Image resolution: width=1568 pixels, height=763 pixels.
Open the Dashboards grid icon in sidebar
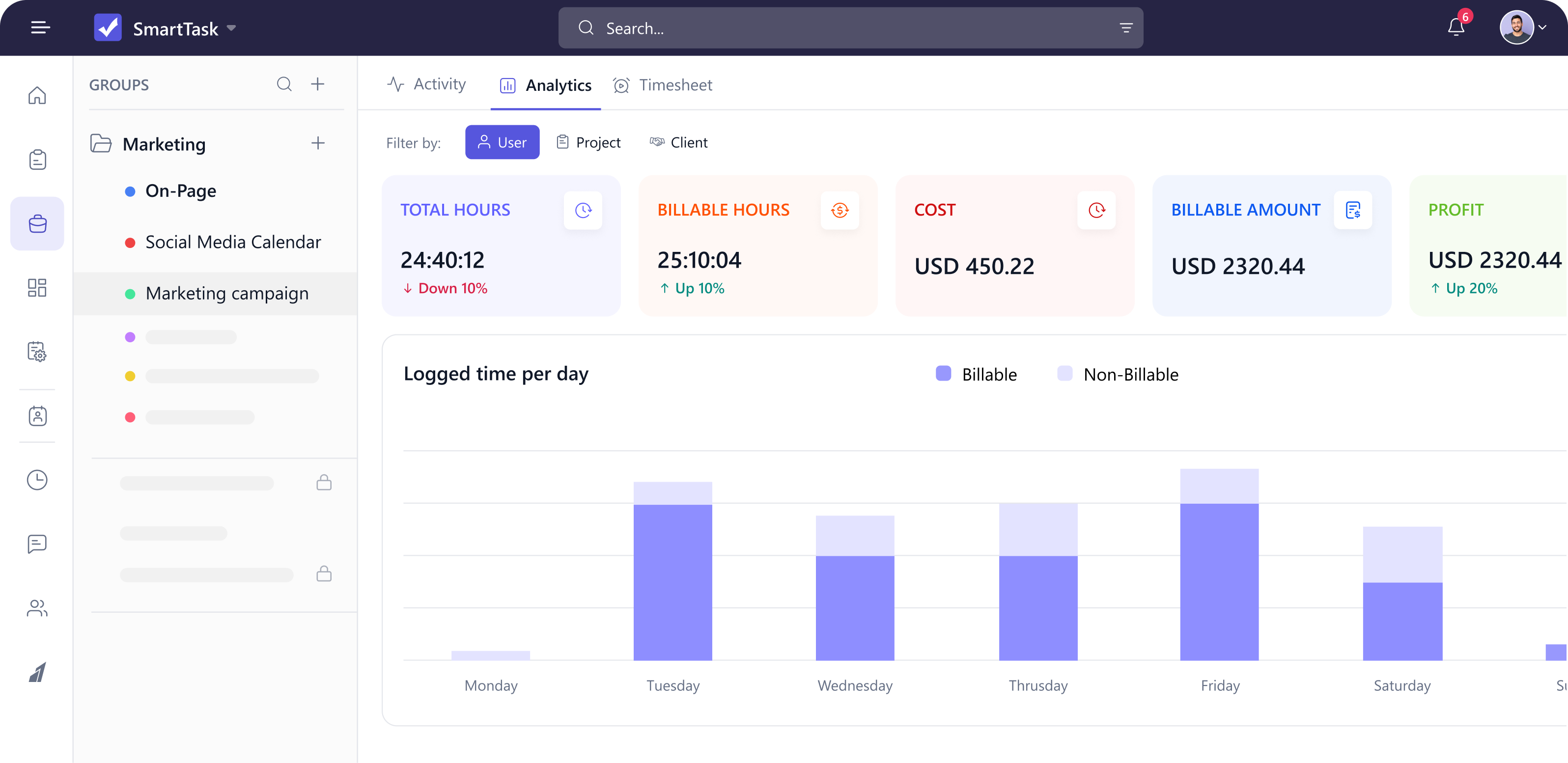pyautogui.click(x=37, y=287)
